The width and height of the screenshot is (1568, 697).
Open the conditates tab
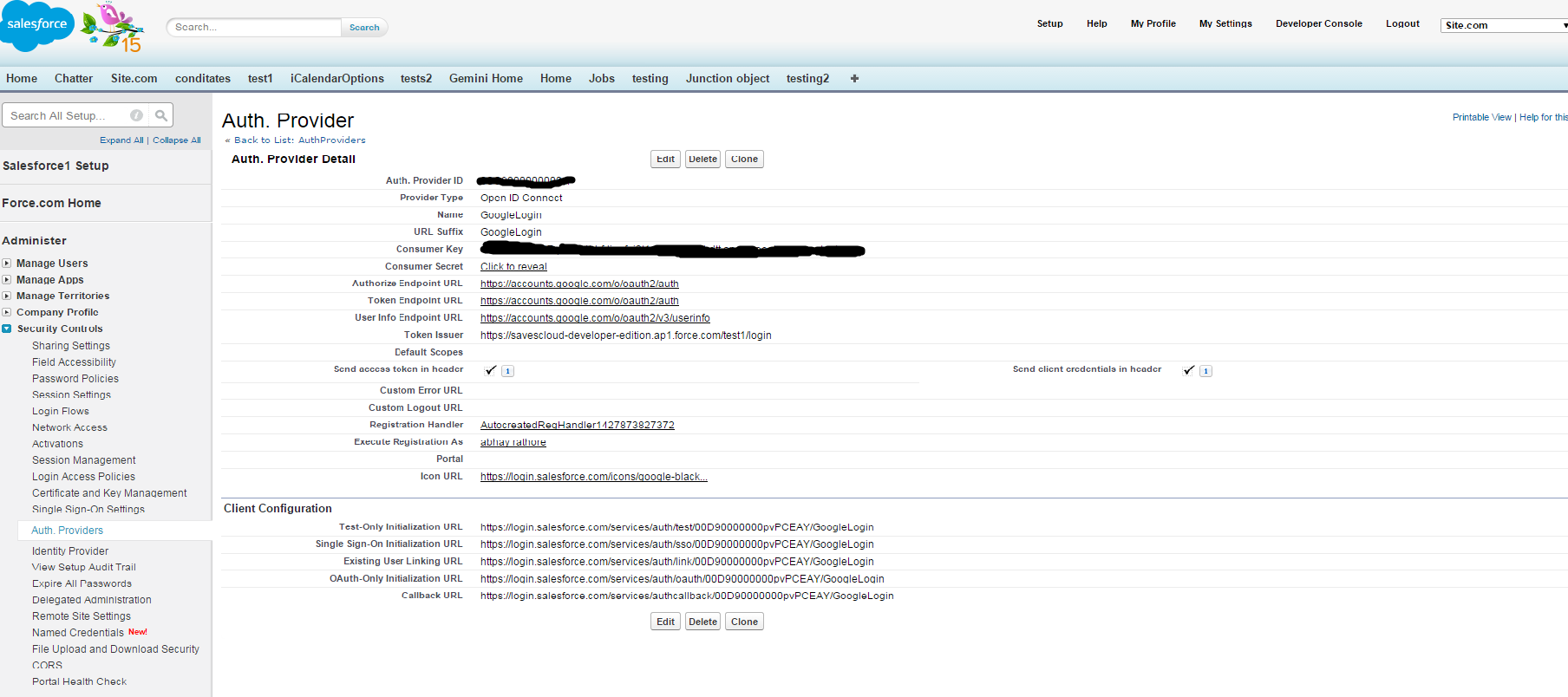click(203, 78)
